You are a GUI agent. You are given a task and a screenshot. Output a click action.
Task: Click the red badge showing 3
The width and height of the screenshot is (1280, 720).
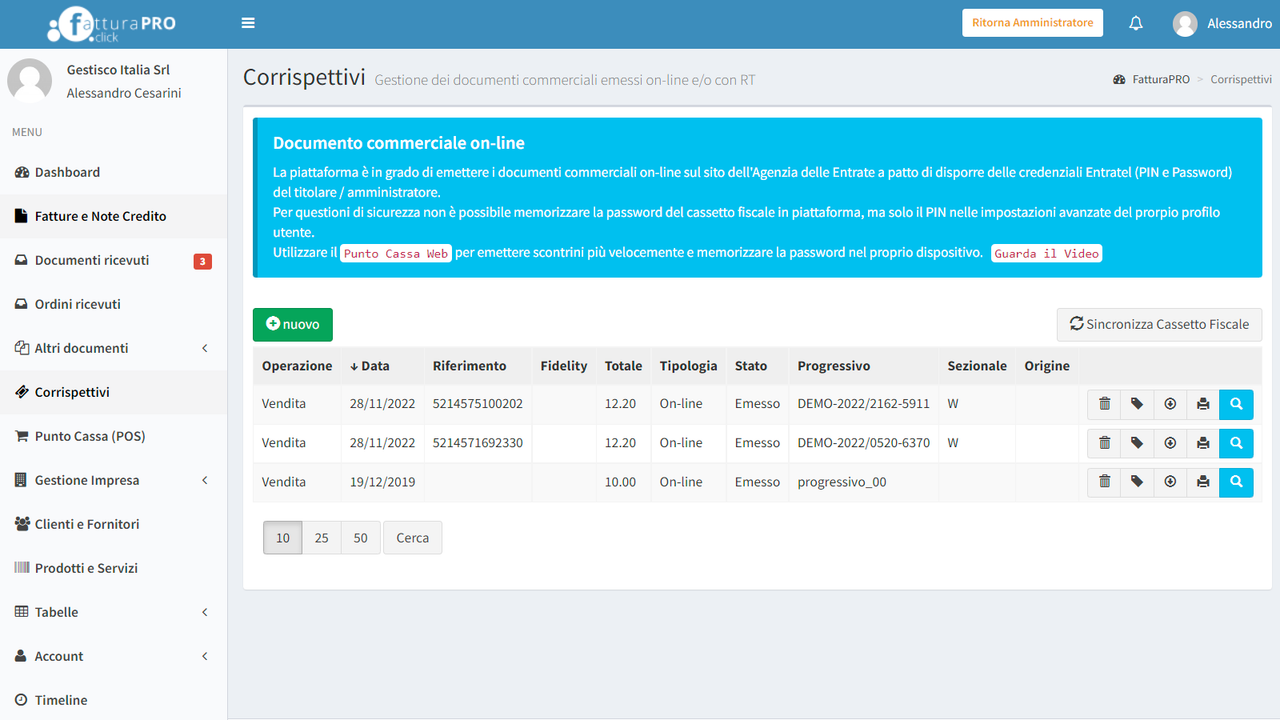203,262
